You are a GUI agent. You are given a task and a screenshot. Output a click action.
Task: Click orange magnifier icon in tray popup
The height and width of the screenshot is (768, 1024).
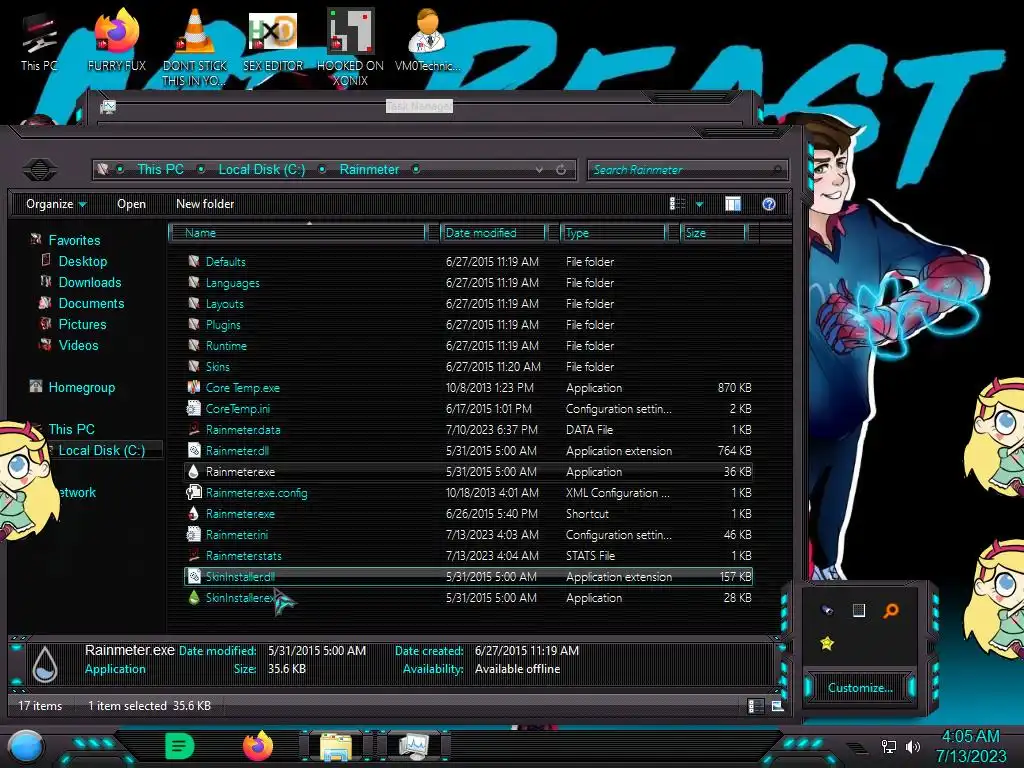point(891,611)
